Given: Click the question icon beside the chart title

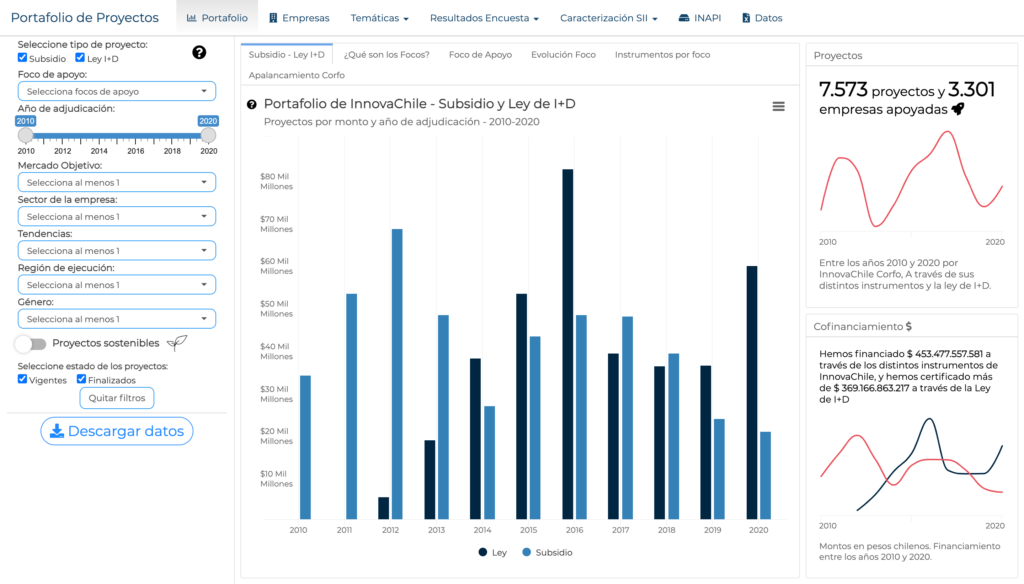Looking at the screenshot, I should (252, 104).
